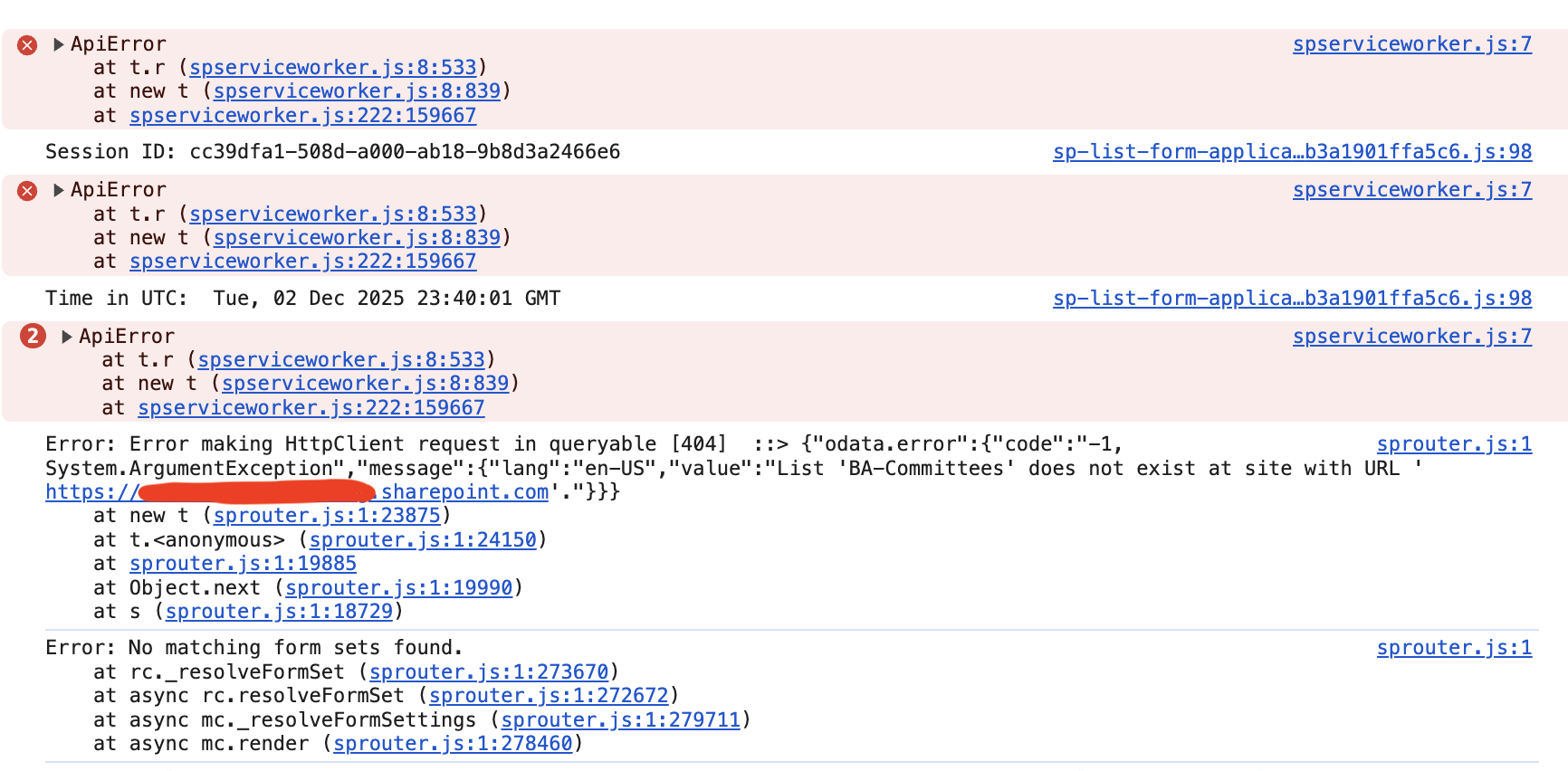Viewport: 1568px width, 771px height.
Task: Open the sprouter.js:1:23875 stack frame link
Action: click(x=327, y=516)
